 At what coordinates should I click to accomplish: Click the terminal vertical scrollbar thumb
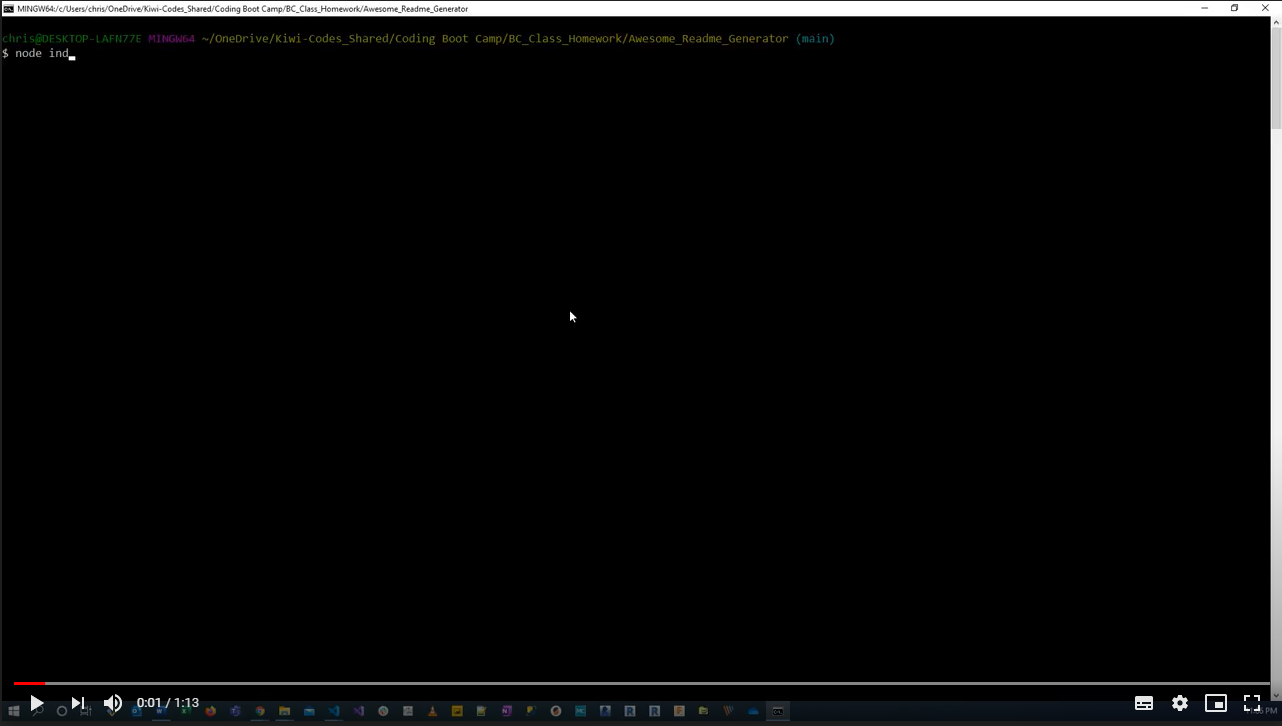(x=1276, y=79)
